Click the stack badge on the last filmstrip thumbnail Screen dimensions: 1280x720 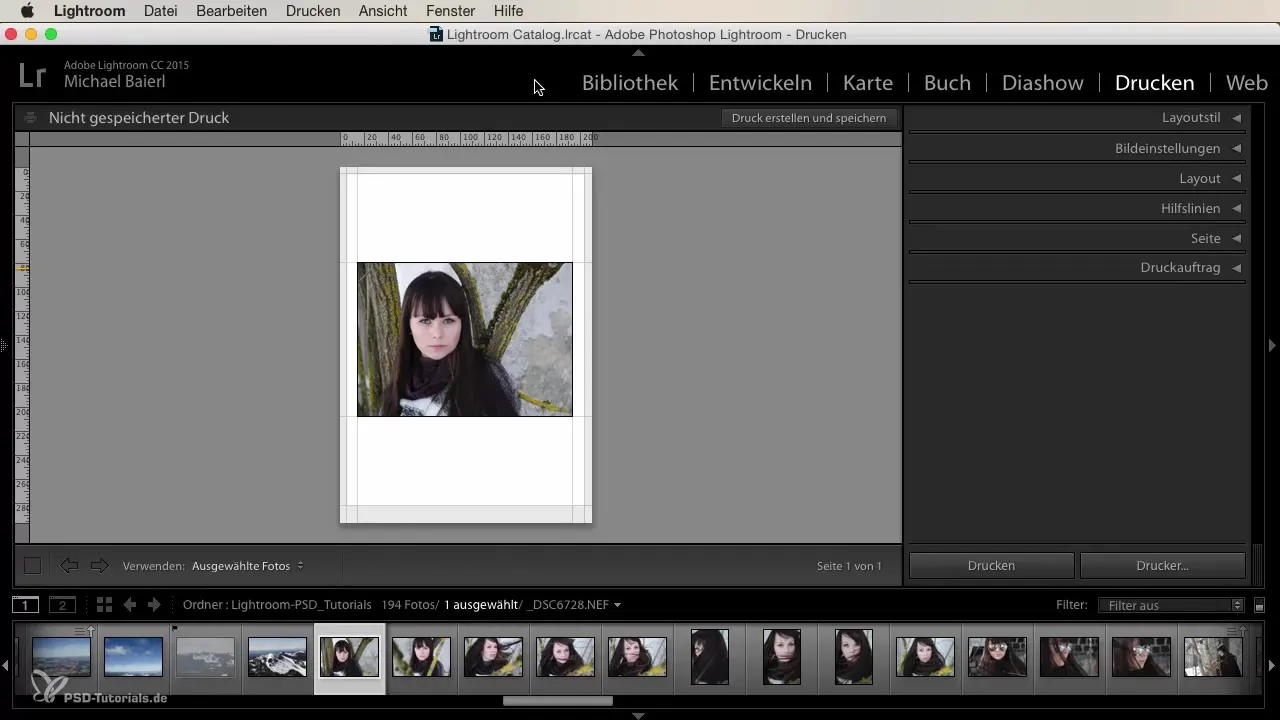click(x=1236, y=631)
